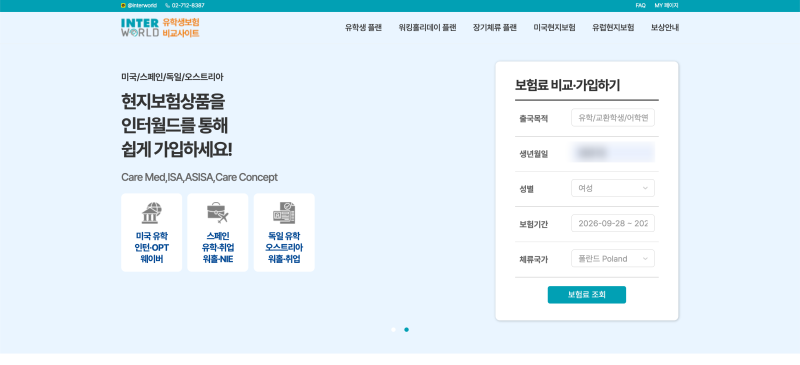This screenshot has height=365, width=800.
Task: Select the 독일 유학 오스트리아 워홀·취업 card
Action: (x=284, y=232)
